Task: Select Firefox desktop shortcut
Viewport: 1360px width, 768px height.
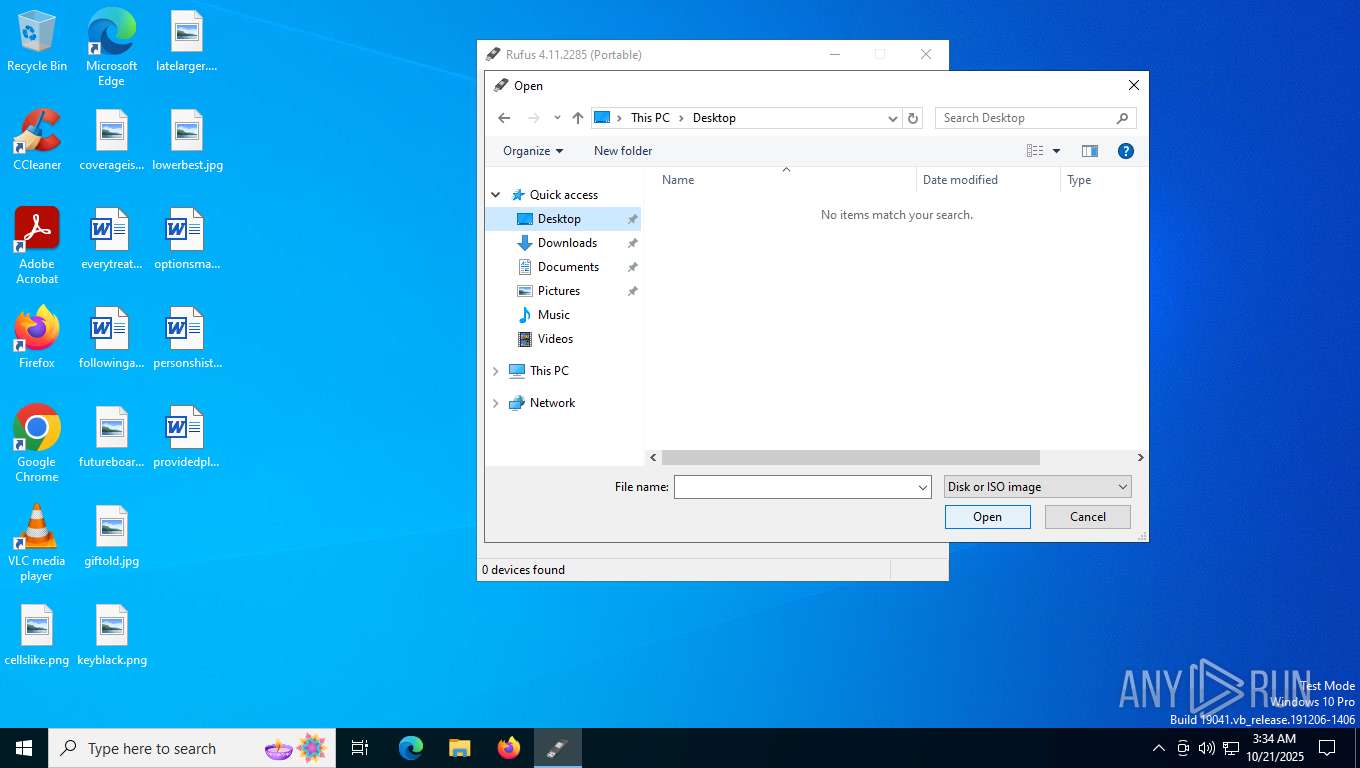Action: pos(37,338)
